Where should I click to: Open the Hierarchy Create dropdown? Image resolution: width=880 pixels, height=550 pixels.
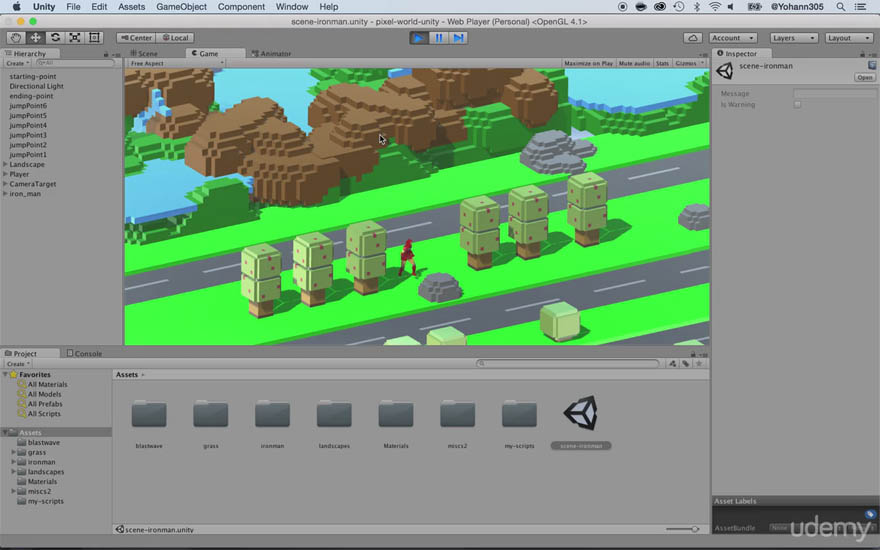tap(17, 63)
